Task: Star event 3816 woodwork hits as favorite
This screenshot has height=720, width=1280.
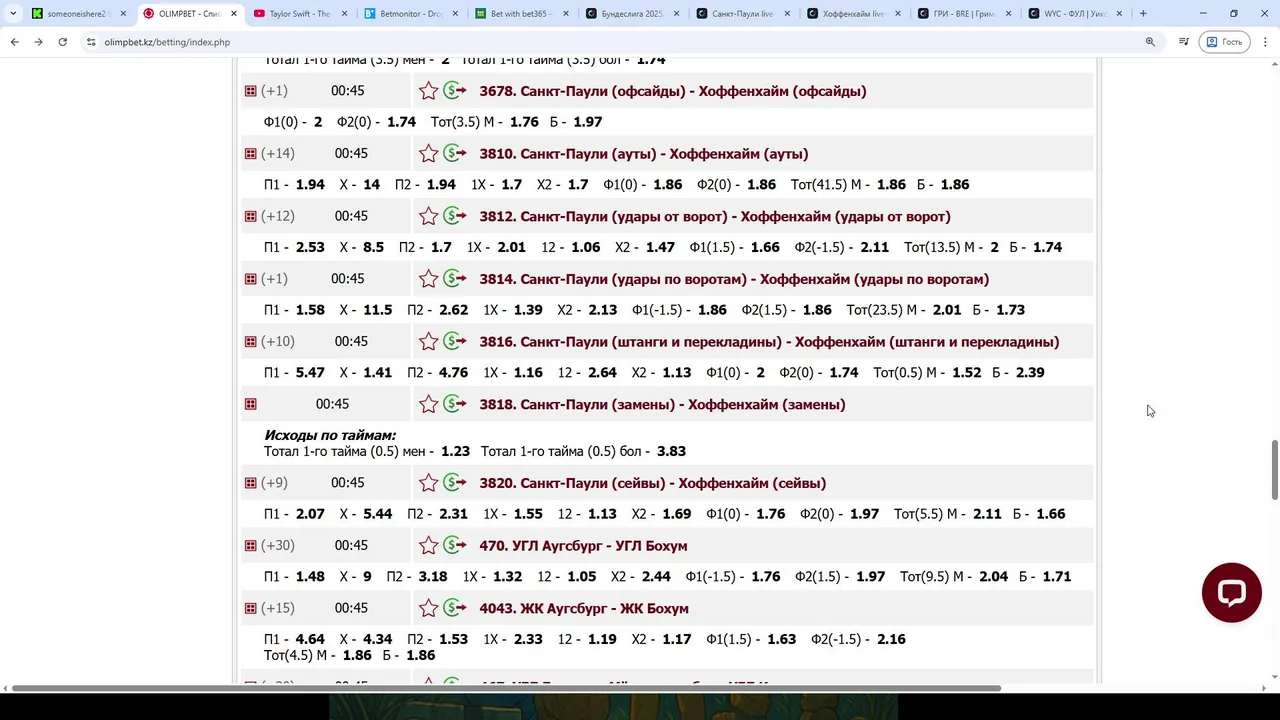Action: pos(429,342)
